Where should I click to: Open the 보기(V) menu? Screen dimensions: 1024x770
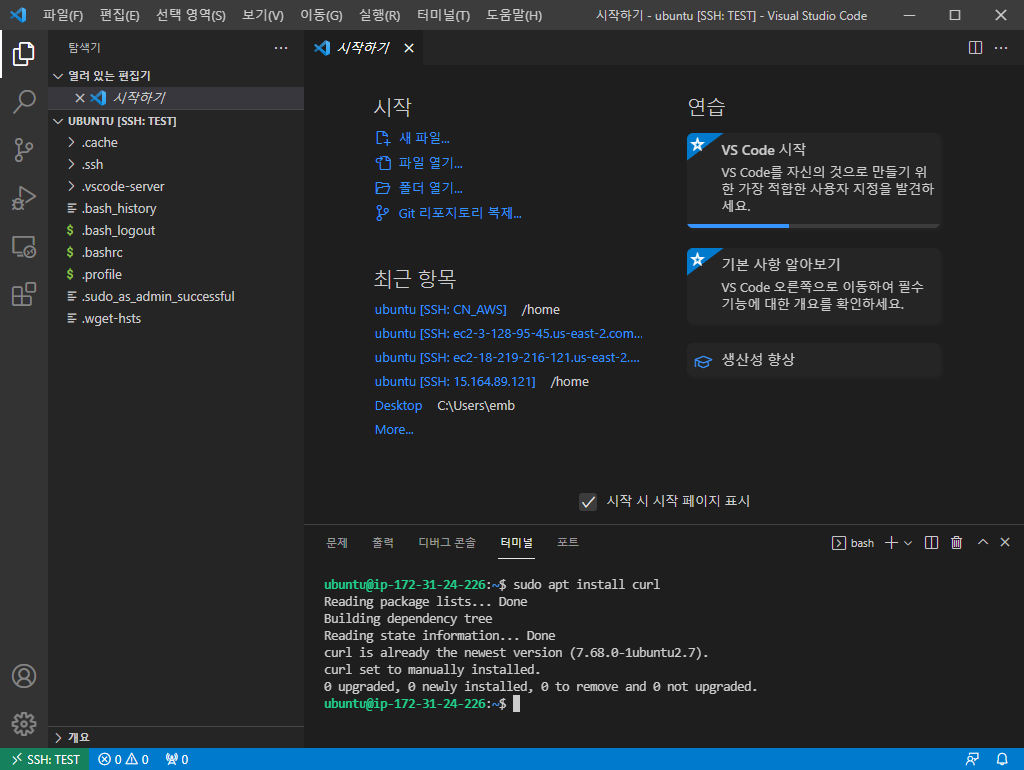click(x=263, y=15)
